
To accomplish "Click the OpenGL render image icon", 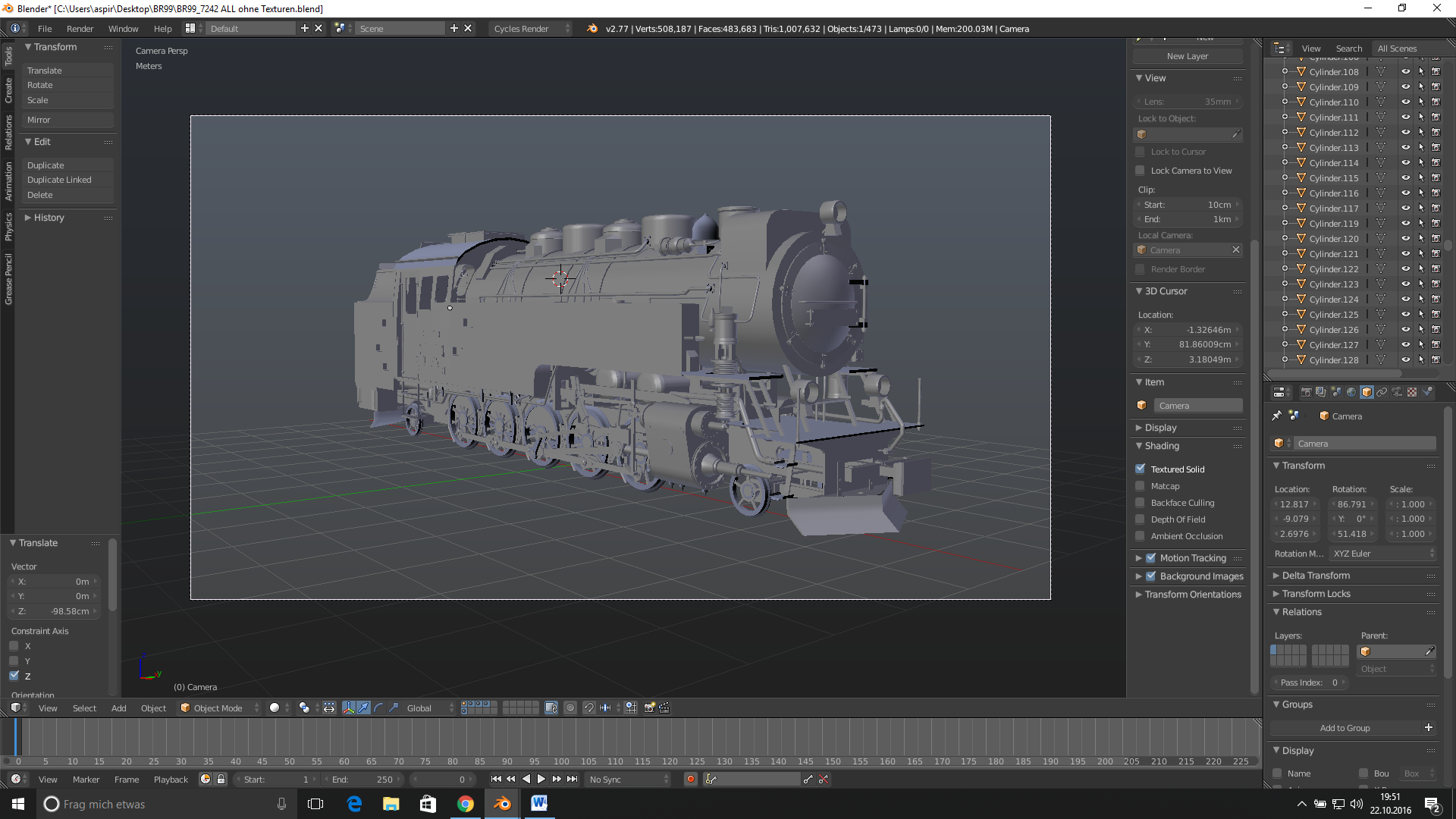I will click(x=650, y=708).
